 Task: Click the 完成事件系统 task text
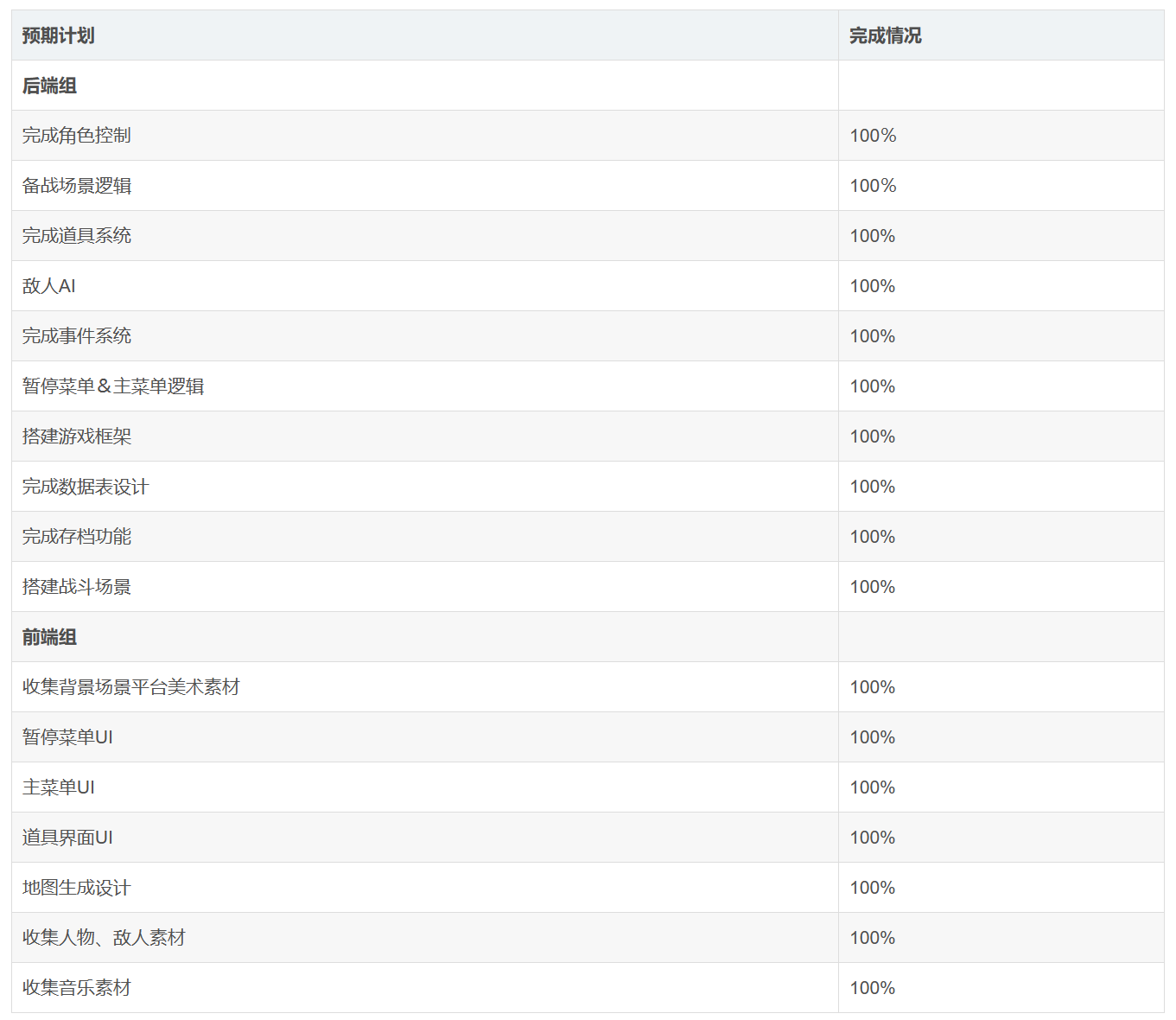[x=77, y=336]
